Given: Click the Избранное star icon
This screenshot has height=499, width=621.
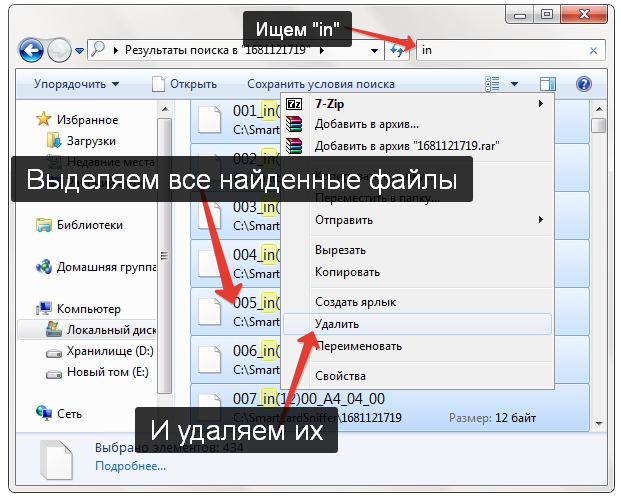Looking at the screenshot, I should click(x=44, y=119).
